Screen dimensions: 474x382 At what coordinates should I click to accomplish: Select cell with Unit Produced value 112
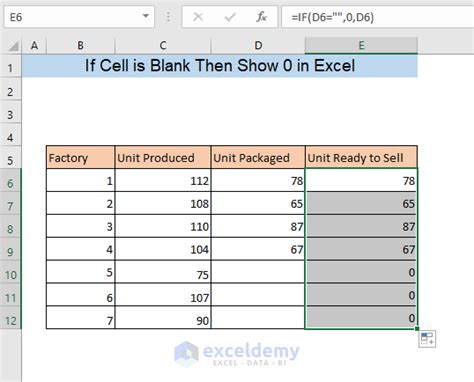coord(163,180)
